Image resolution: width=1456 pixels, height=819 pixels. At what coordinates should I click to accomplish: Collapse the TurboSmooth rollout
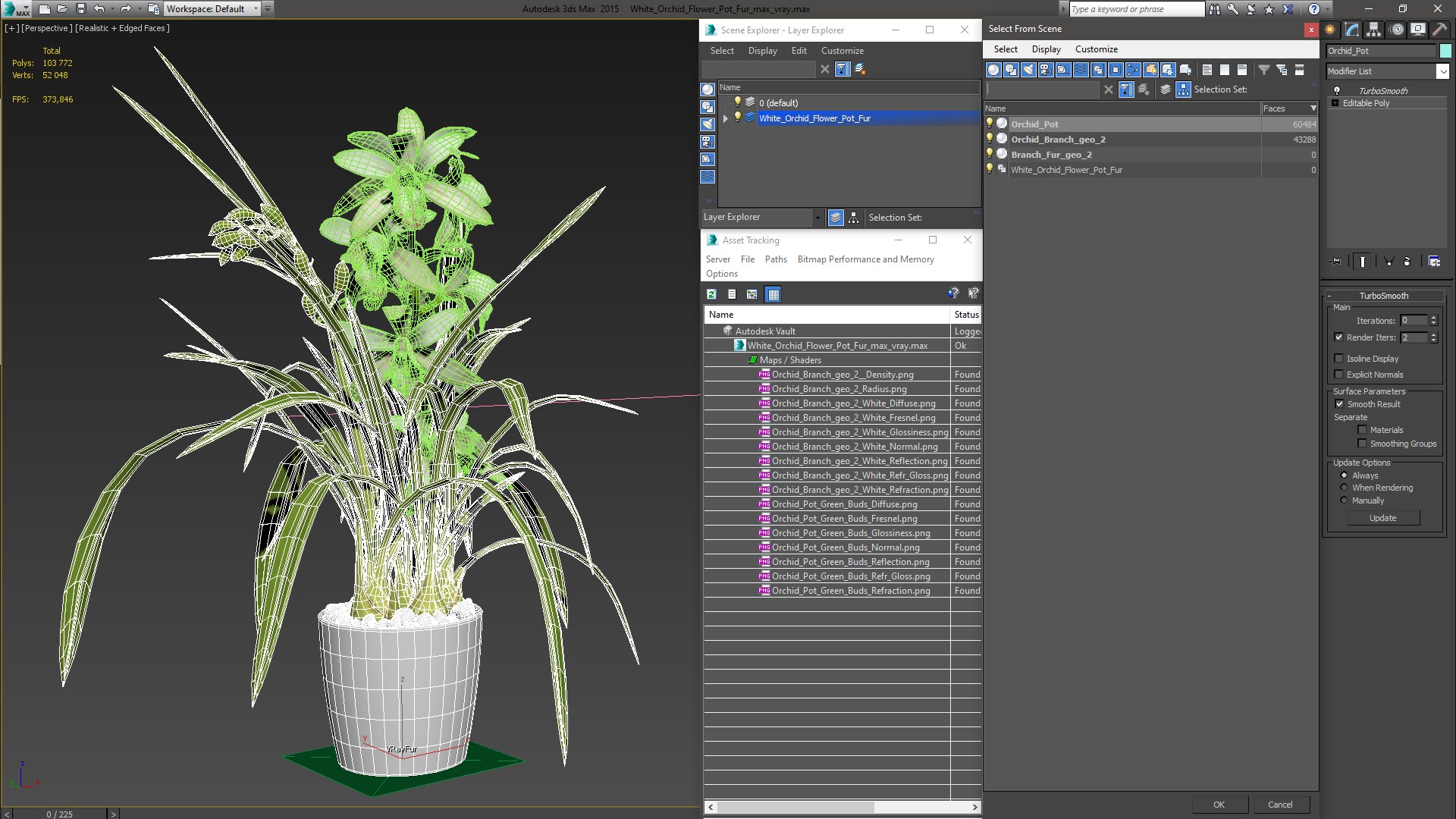tap(1329, 296)
